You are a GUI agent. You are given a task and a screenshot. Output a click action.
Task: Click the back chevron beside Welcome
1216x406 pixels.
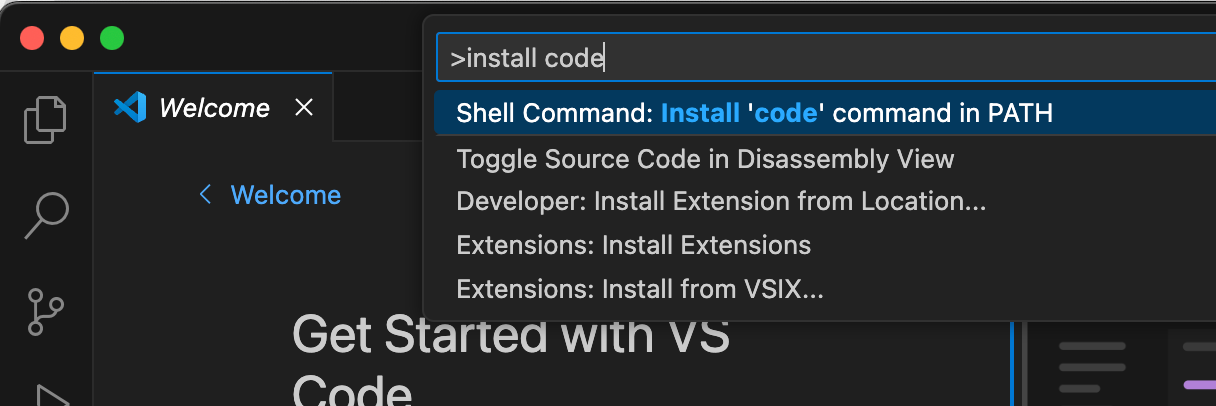pos(205,195)
